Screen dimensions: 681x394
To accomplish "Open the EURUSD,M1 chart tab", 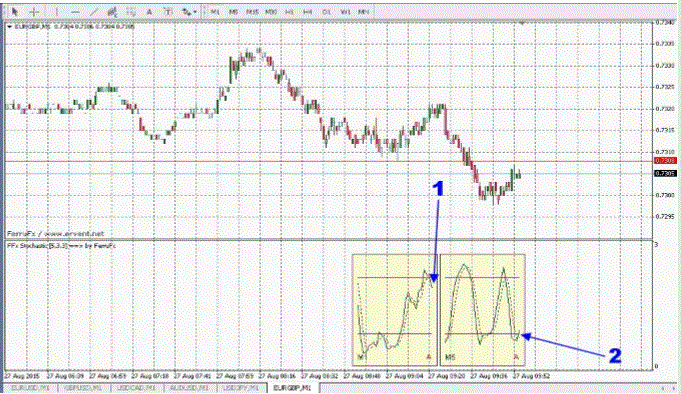I will click(30, 387).
